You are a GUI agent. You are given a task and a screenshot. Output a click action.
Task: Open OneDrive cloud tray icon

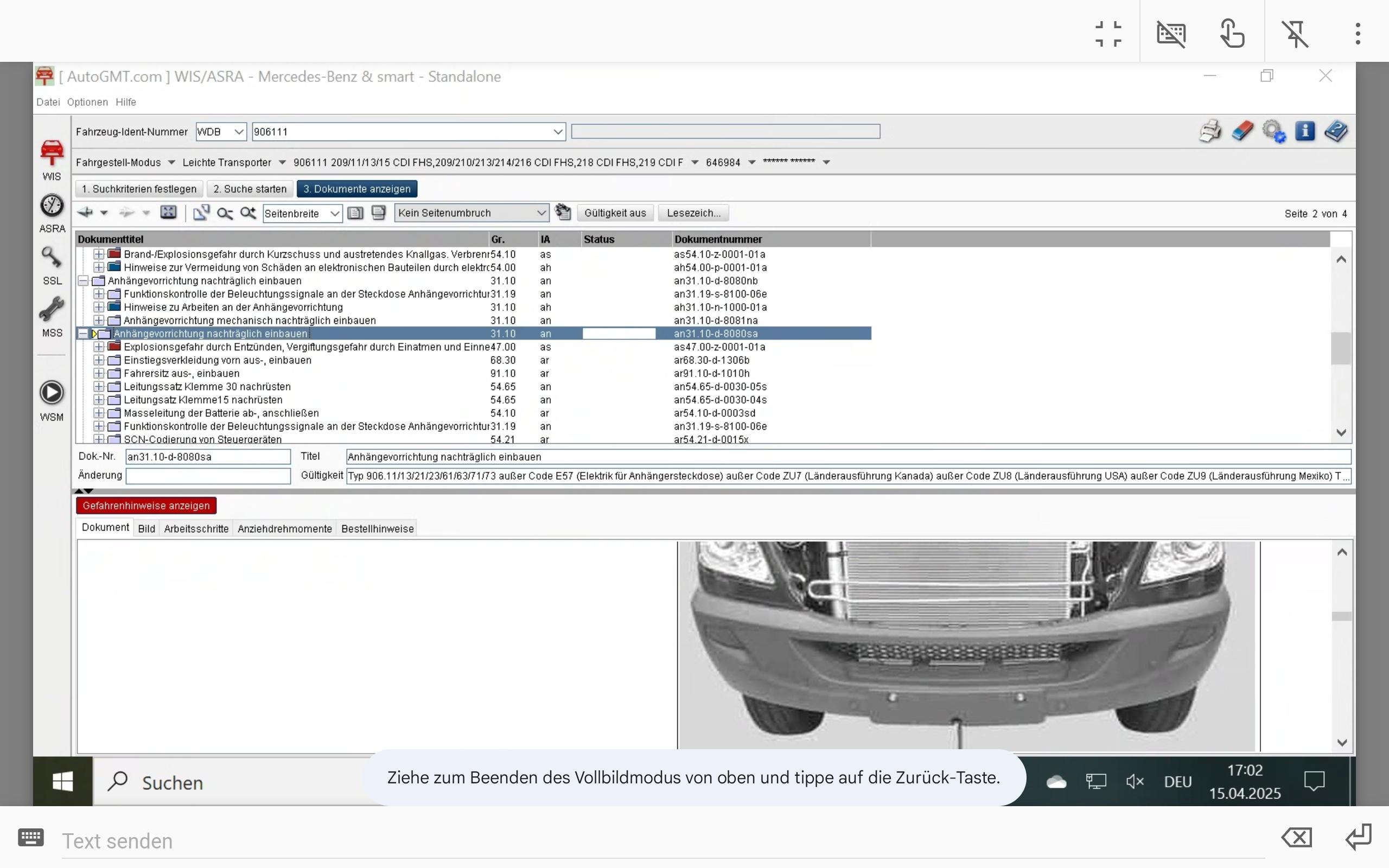click(x=1056, y=781)
